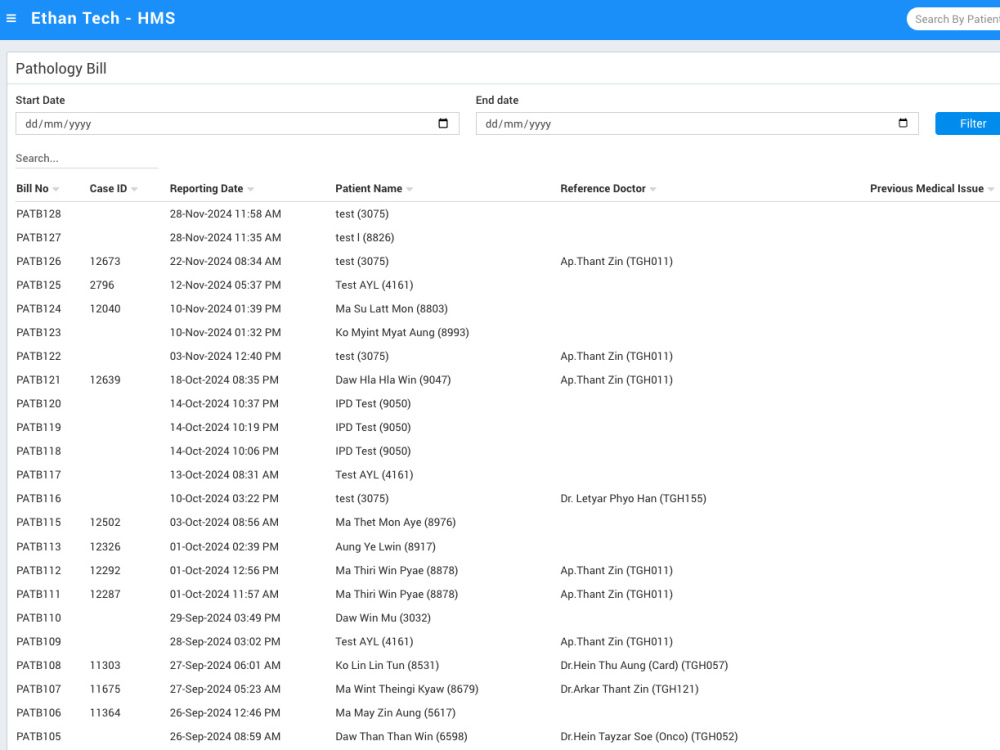Screen dimensions: 1000x750
Task: Click case ID 12287
Action: click(105, 594)
